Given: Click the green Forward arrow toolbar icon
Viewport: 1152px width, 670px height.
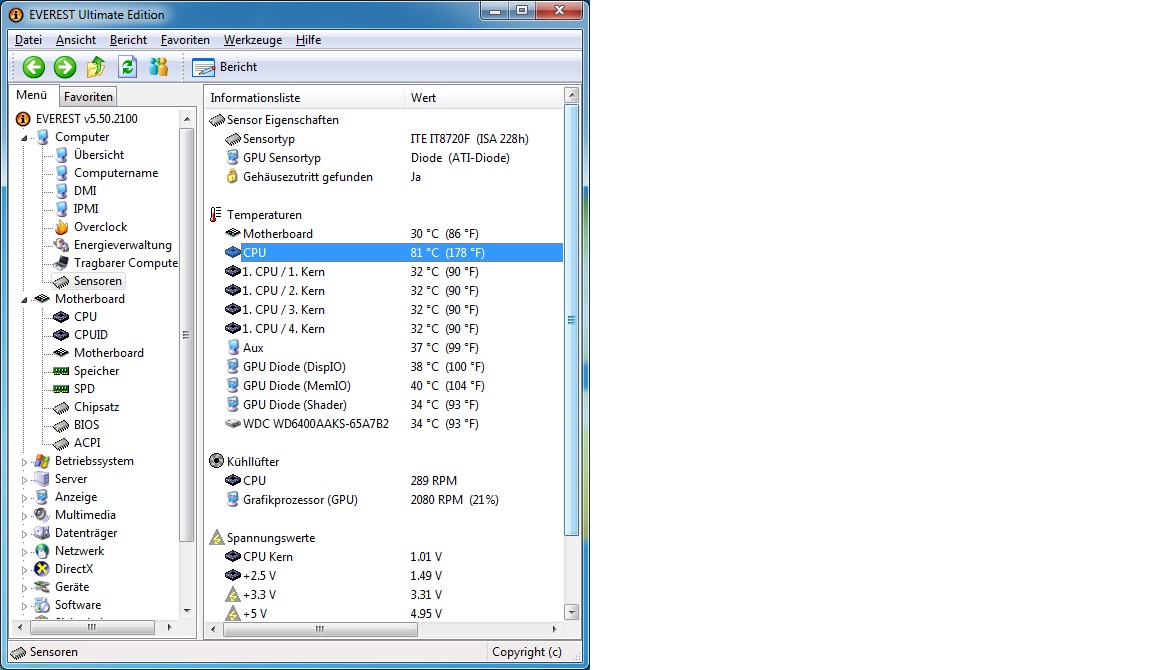Looking at the screenshot, I should [x=65, y=67].
